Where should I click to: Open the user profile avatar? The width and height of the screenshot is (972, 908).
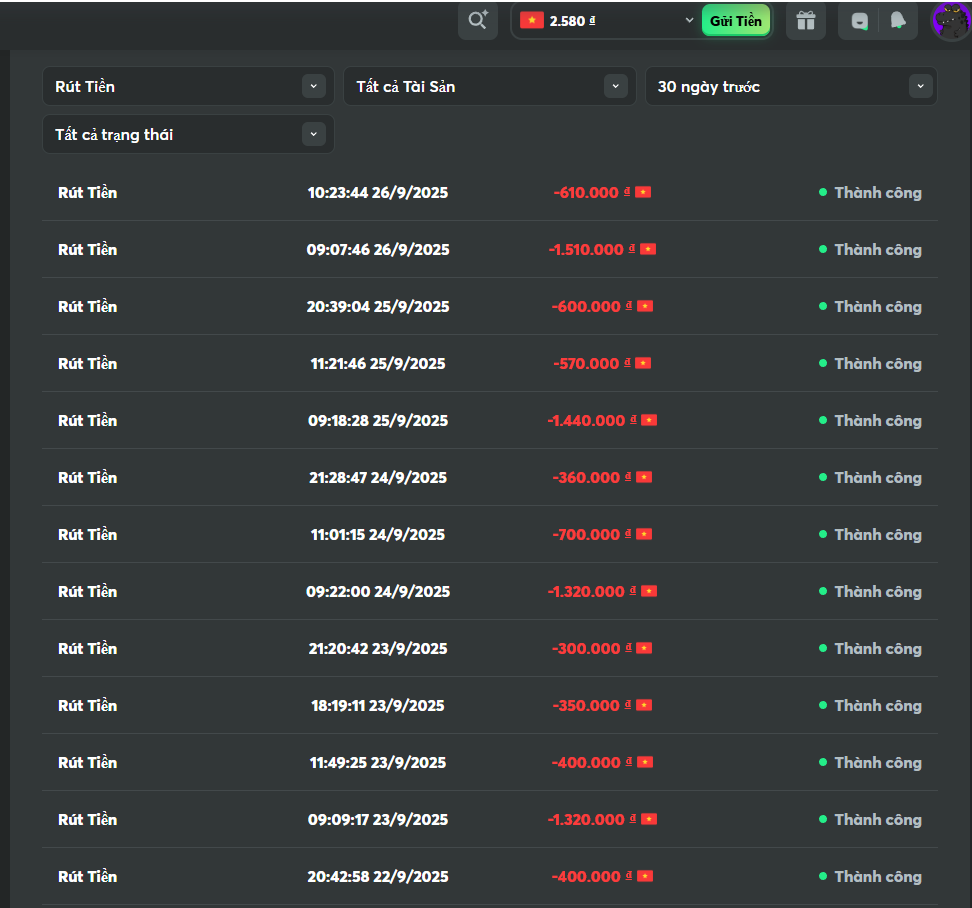[950, 21]
